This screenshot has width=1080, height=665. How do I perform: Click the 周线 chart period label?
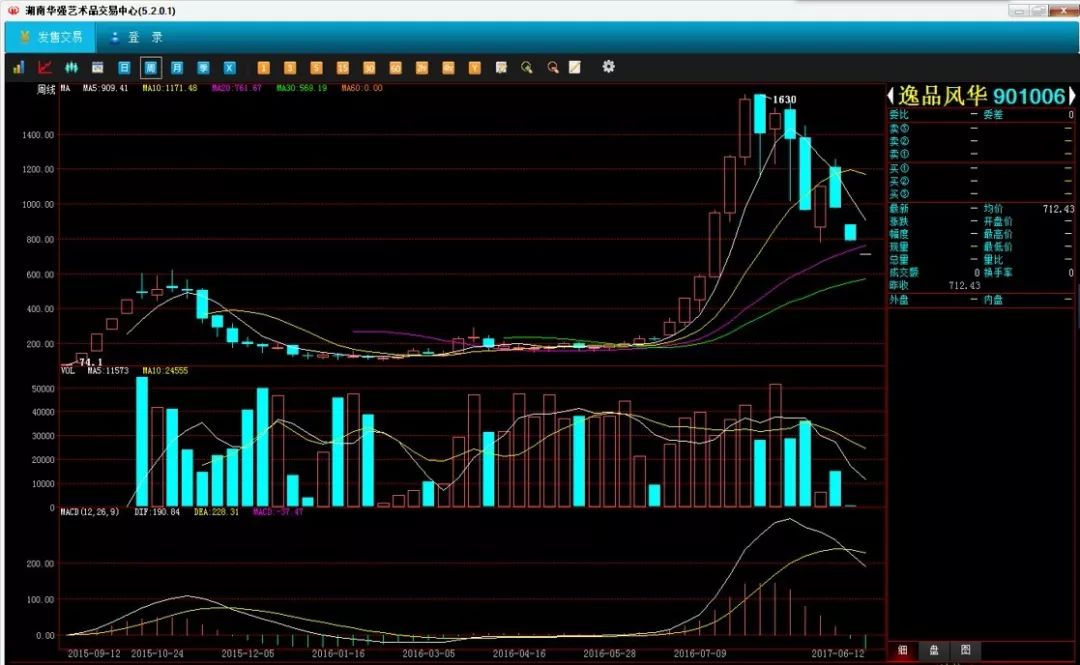click(46, 90)
